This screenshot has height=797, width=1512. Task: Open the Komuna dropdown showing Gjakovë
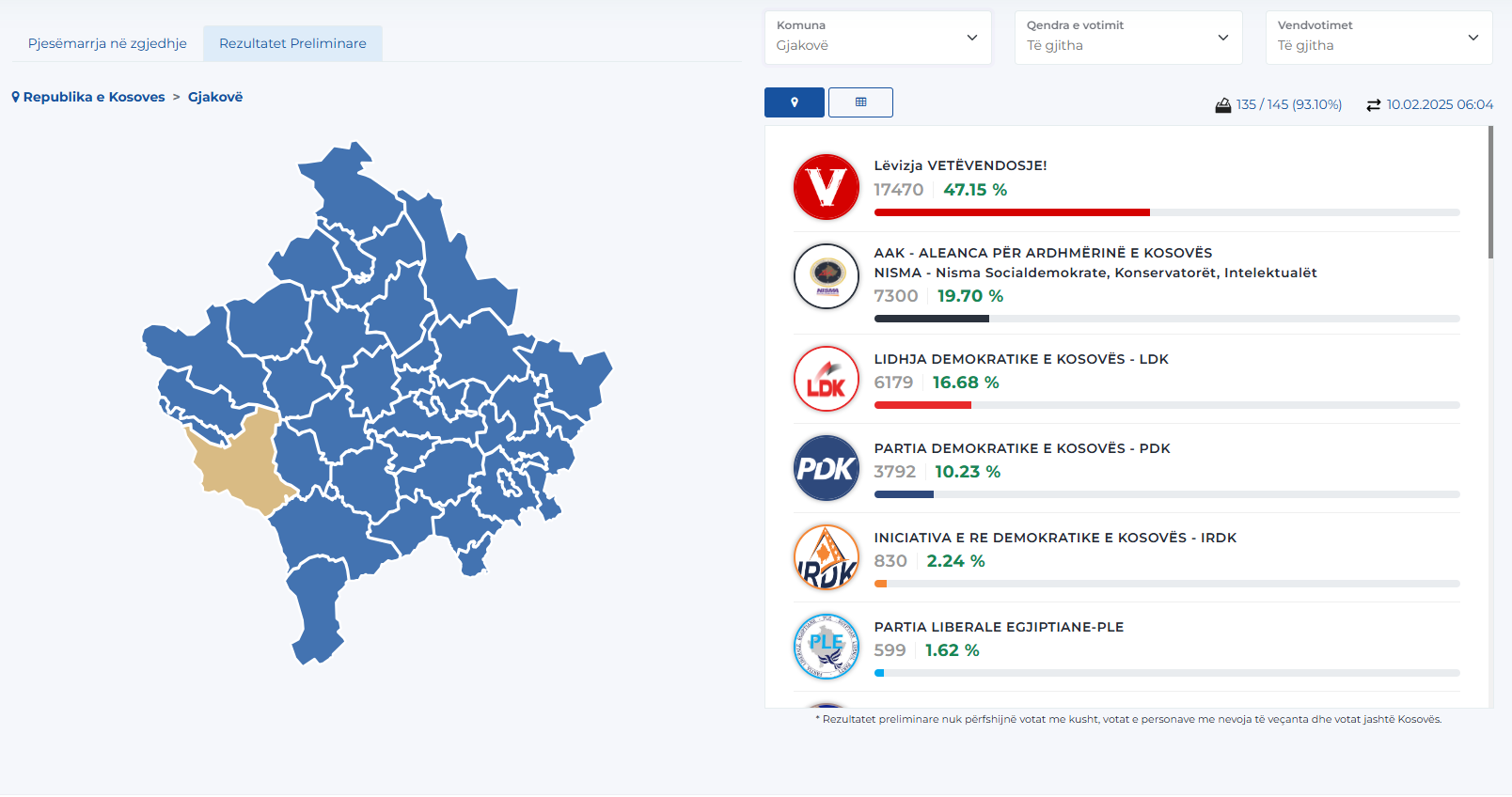pos(877,38)
